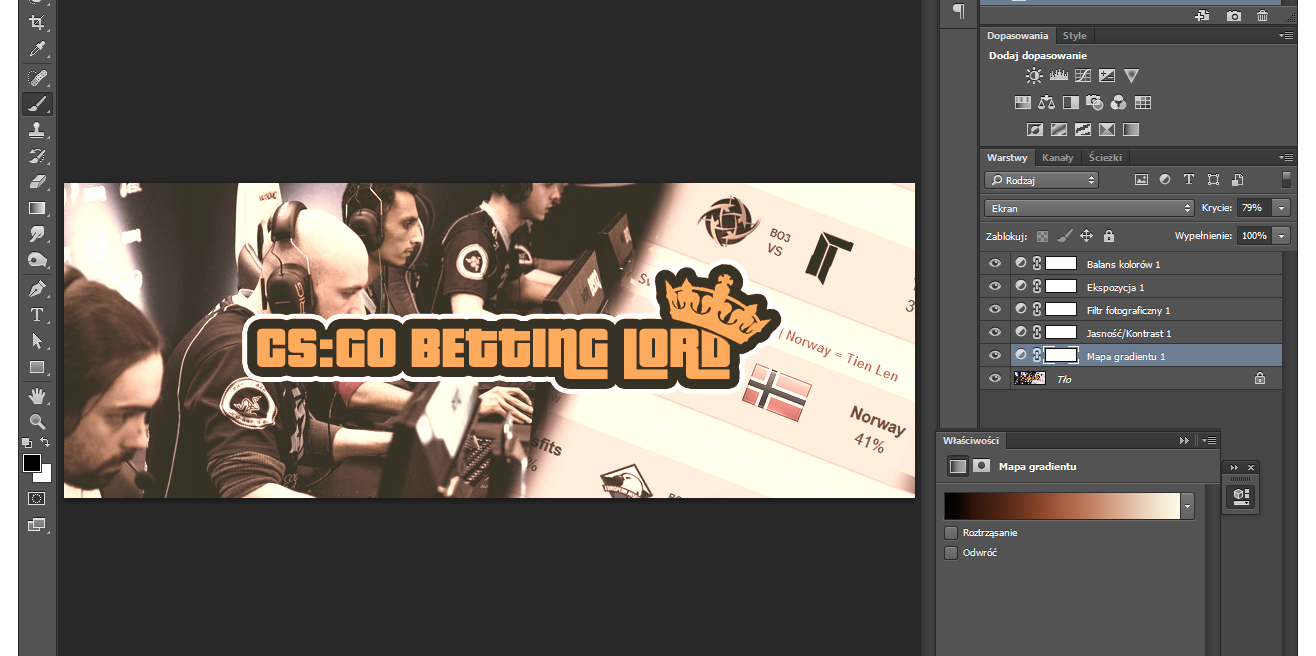The height and width of the screenshot is (656, 1316).
Task: Select the Healing Brush tool
Action: 37,77
